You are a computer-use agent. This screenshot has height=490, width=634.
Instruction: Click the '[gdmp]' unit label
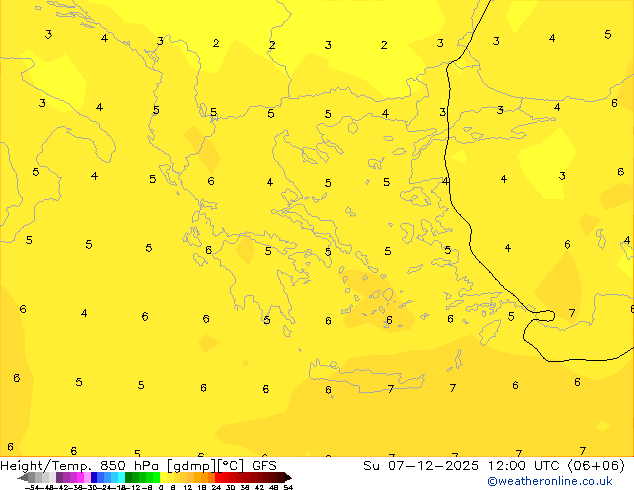coord(192,466)
